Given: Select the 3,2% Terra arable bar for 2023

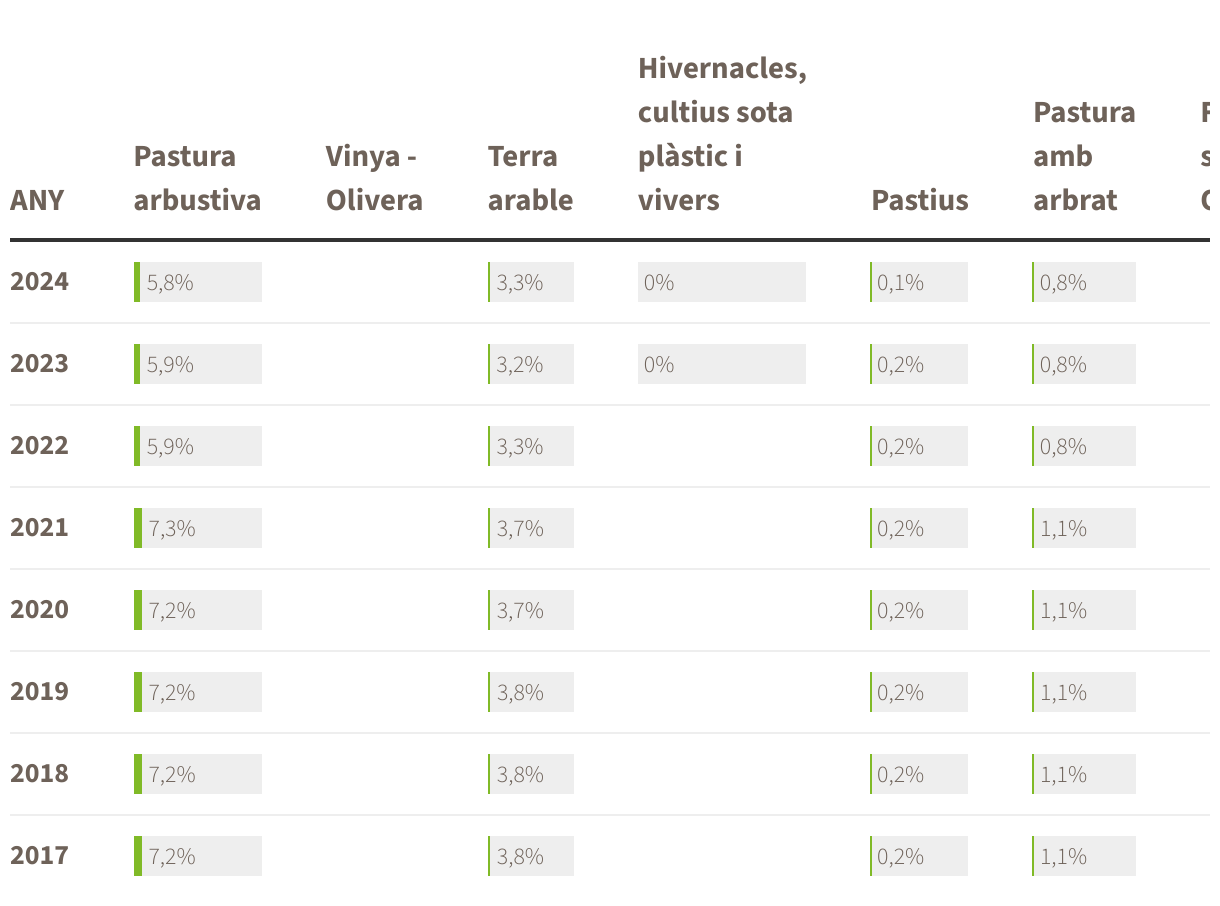Looking at the screenshot, I should pyautogui.click(x=531, y=364).
